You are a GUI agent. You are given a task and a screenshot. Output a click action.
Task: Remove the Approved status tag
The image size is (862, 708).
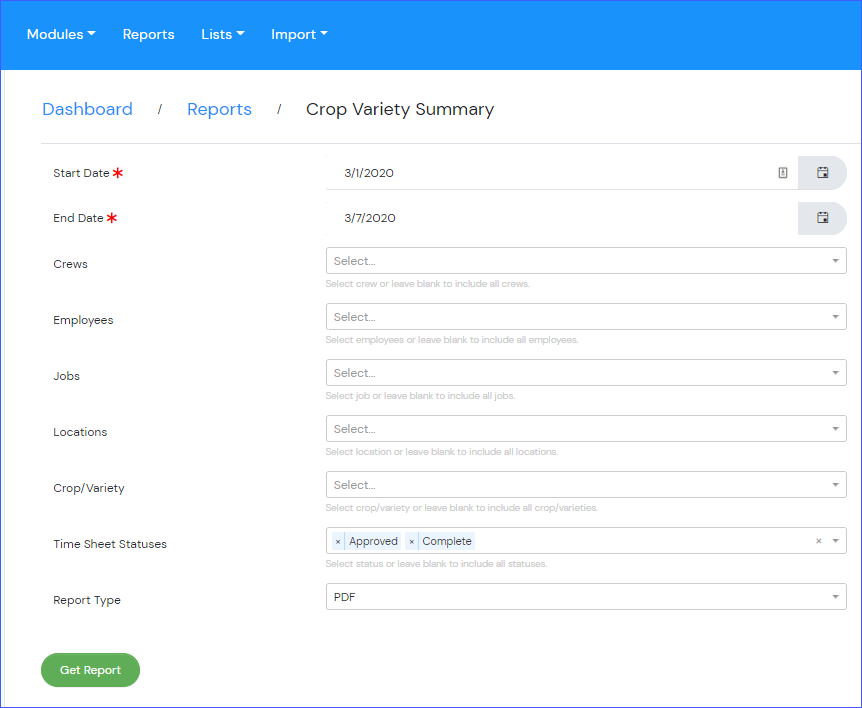click(338, 541)
